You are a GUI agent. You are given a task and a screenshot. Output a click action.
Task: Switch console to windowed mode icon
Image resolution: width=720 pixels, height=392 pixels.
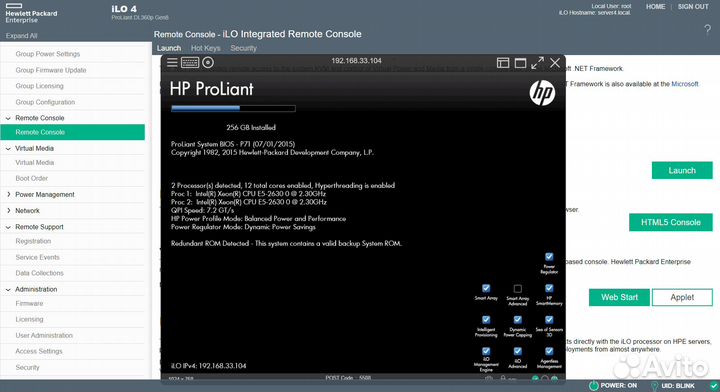point(520,63)
